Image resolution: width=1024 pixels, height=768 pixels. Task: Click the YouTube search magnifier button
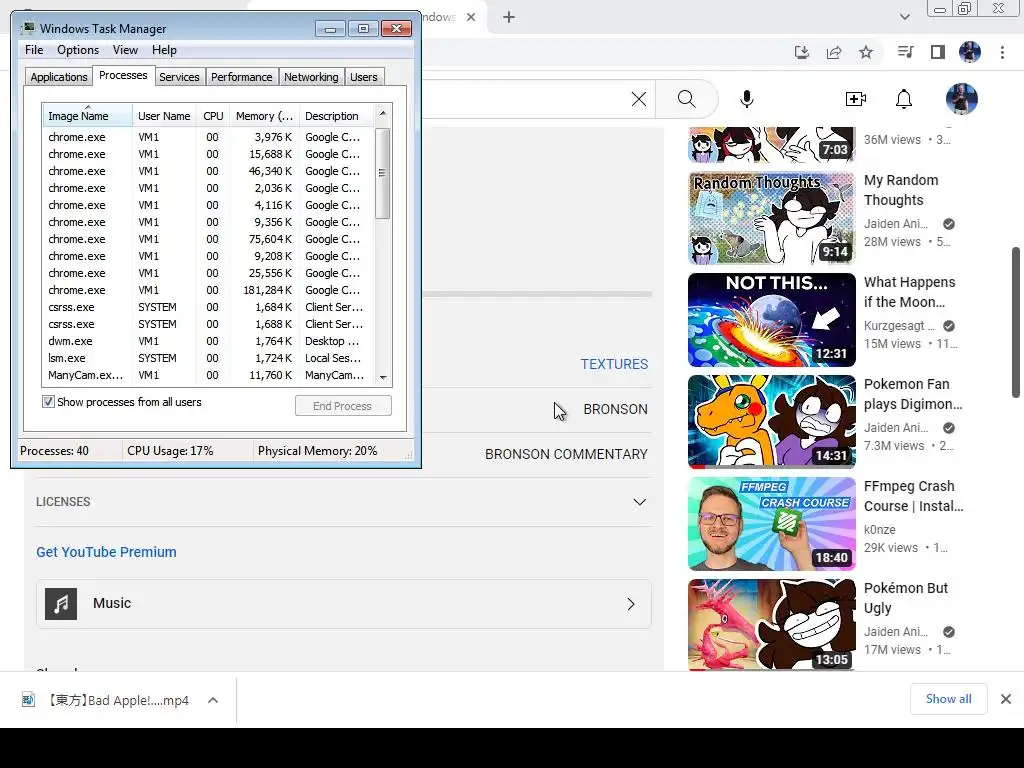686,99
